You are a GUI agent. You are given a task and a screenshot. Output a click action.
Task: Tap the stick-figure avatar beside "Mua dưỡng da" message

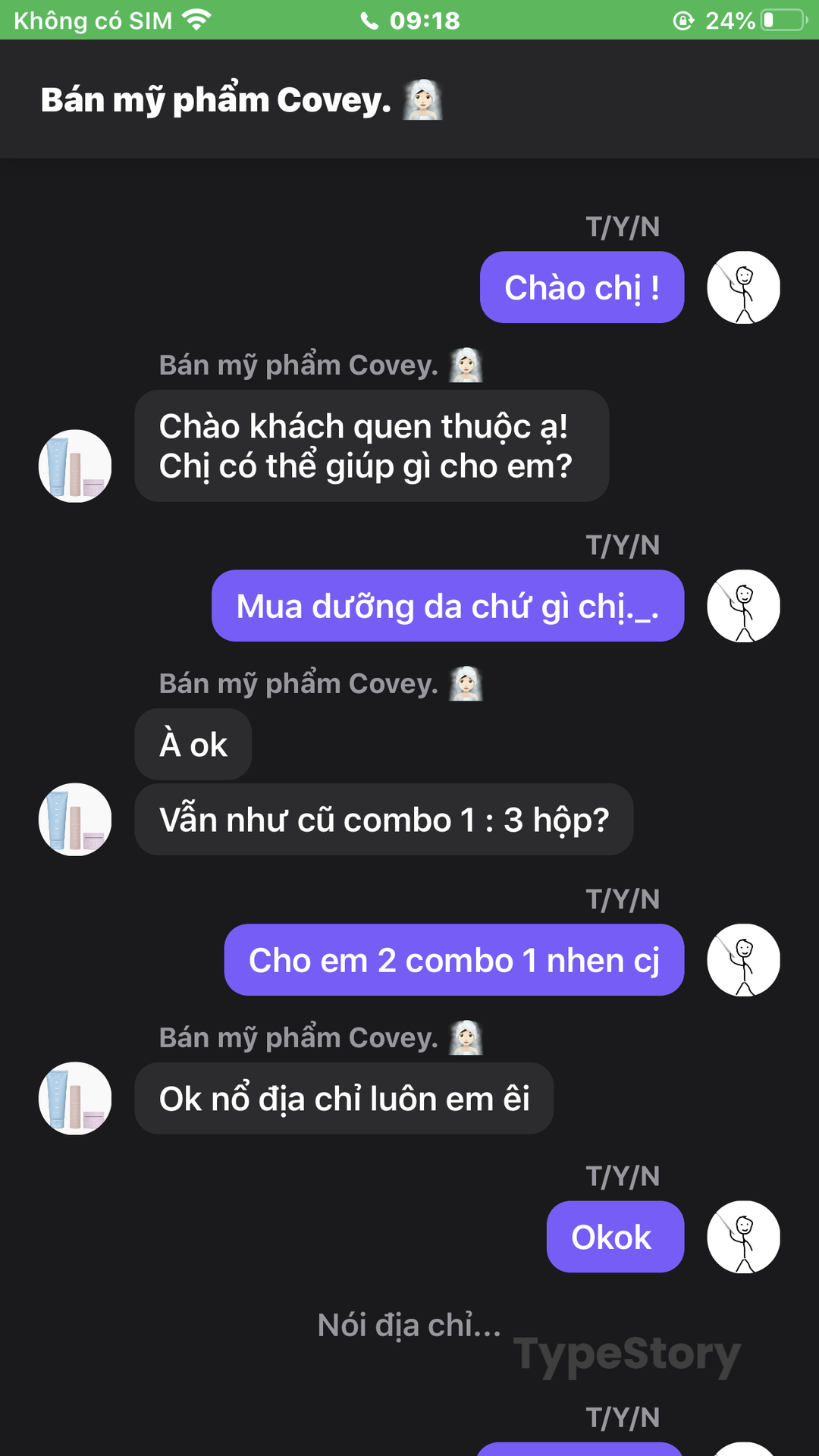(743, 606)
